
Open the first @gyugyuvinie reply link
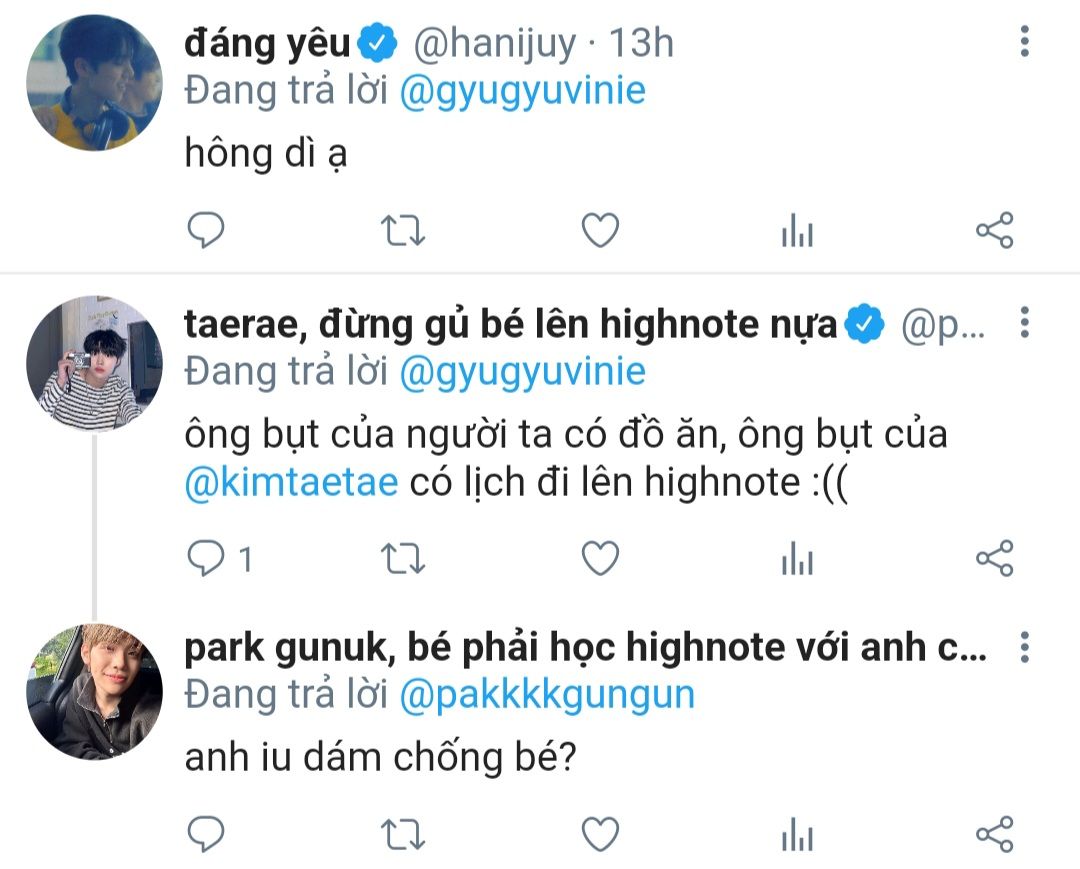tap(523, 91)
